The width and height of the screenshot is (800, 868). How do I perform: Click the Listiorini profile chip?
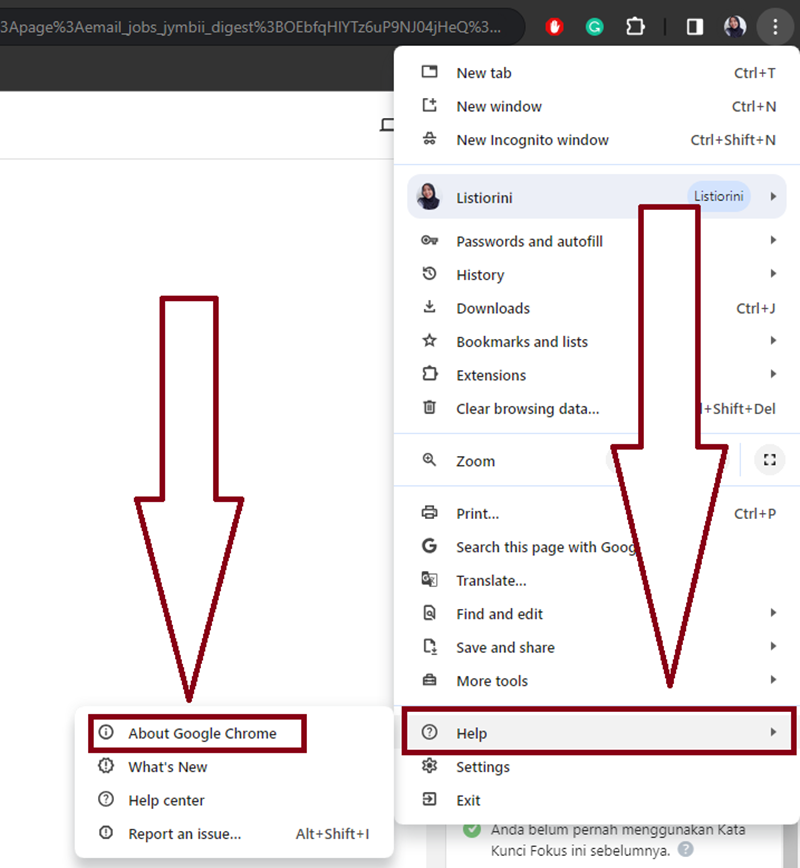[x=719, y=196]
